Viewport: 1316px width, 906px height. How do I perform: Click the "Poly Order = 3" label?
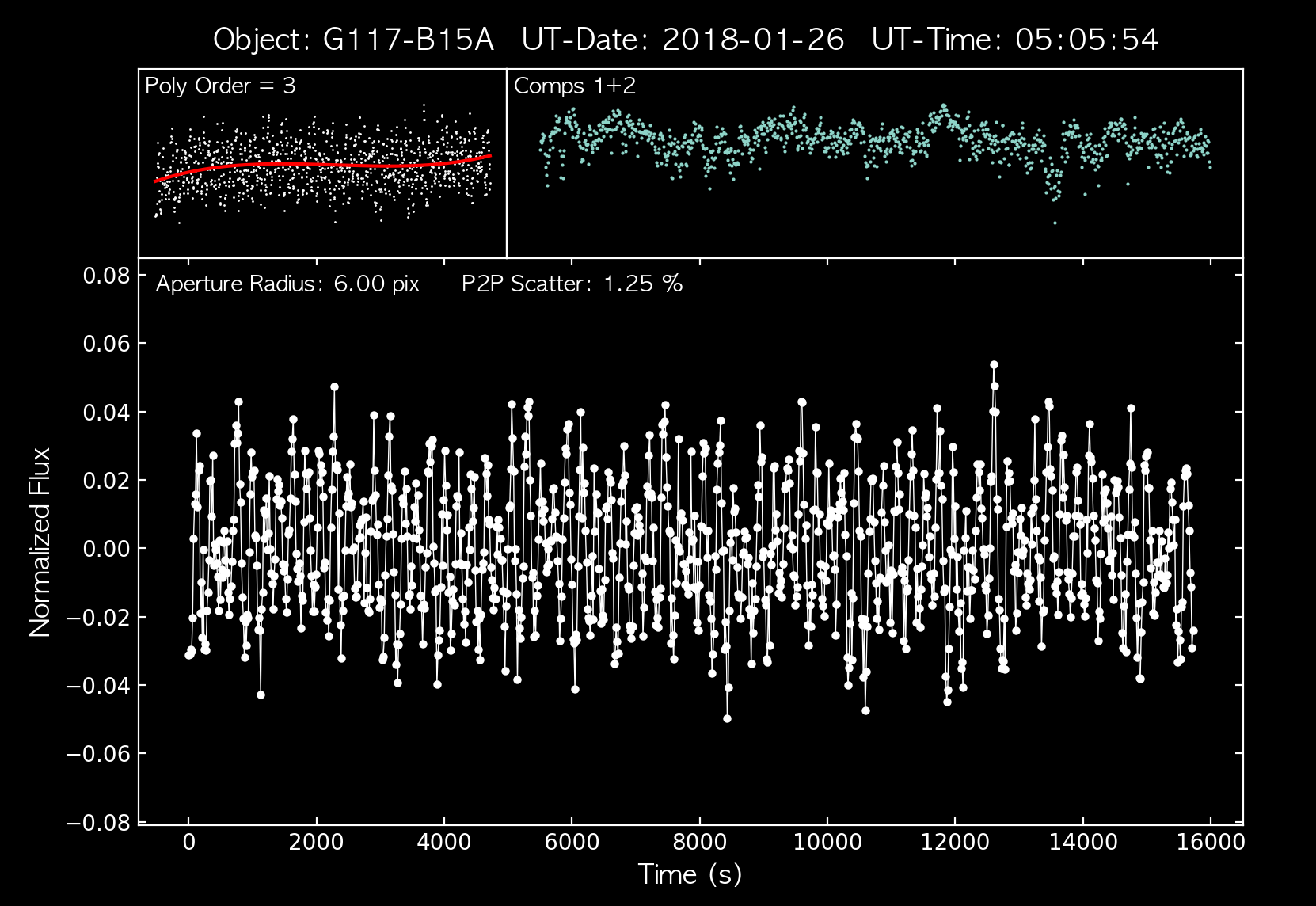(x=220, y=86)
